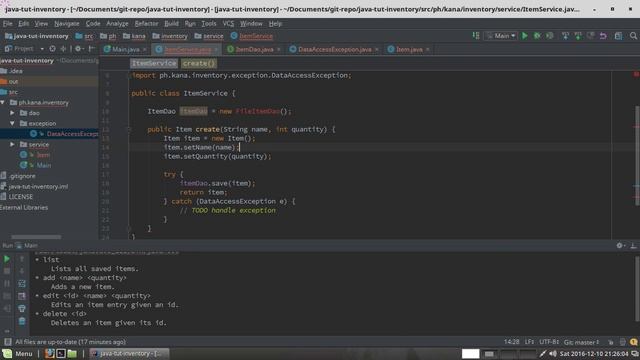640x360 pixels.
Task: Toggle soft-wrap in Run console
Action: [x=22, y=283]
